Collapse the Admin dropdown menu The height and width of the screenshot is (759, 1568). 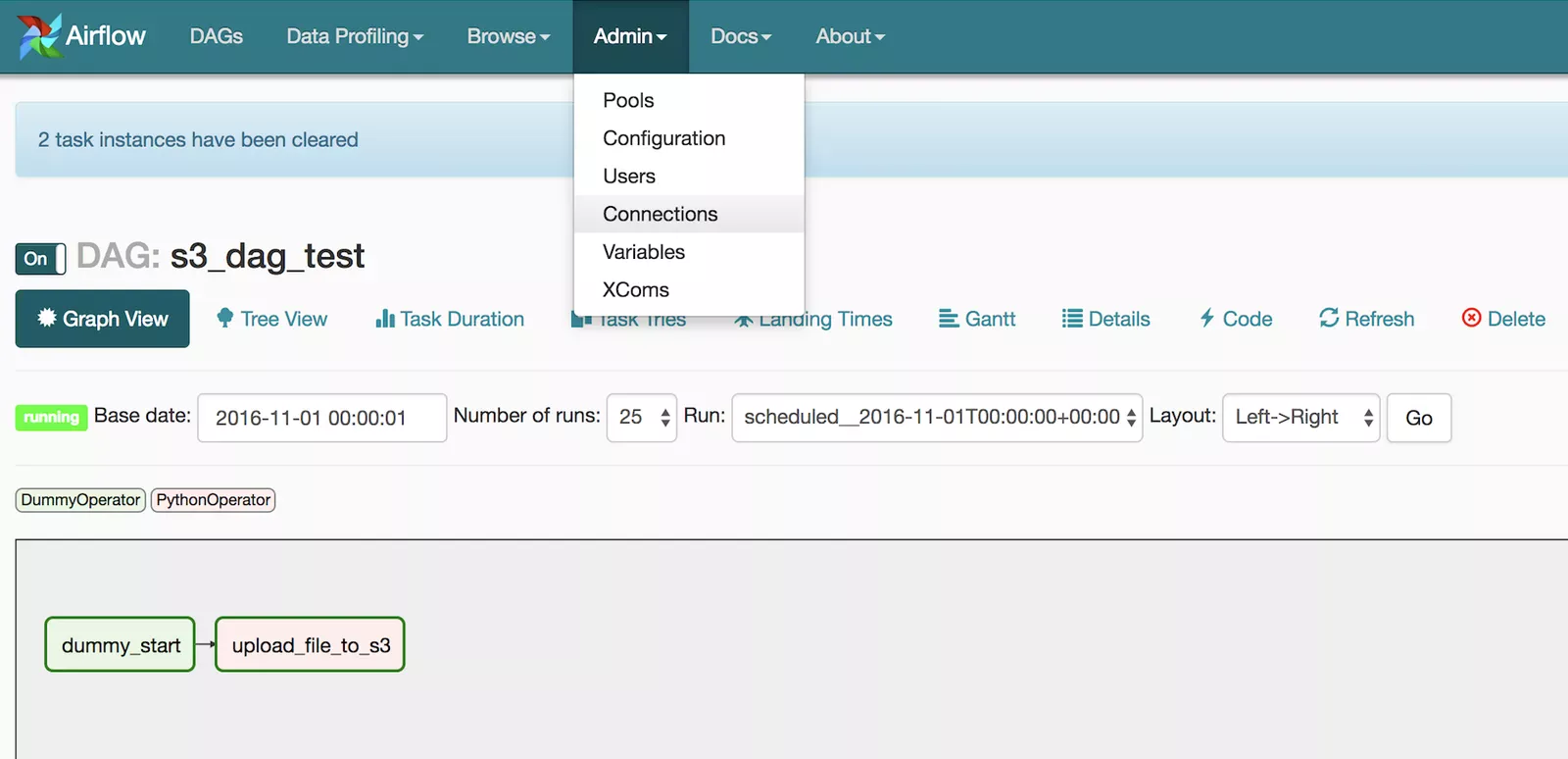[x=630, y=36]
